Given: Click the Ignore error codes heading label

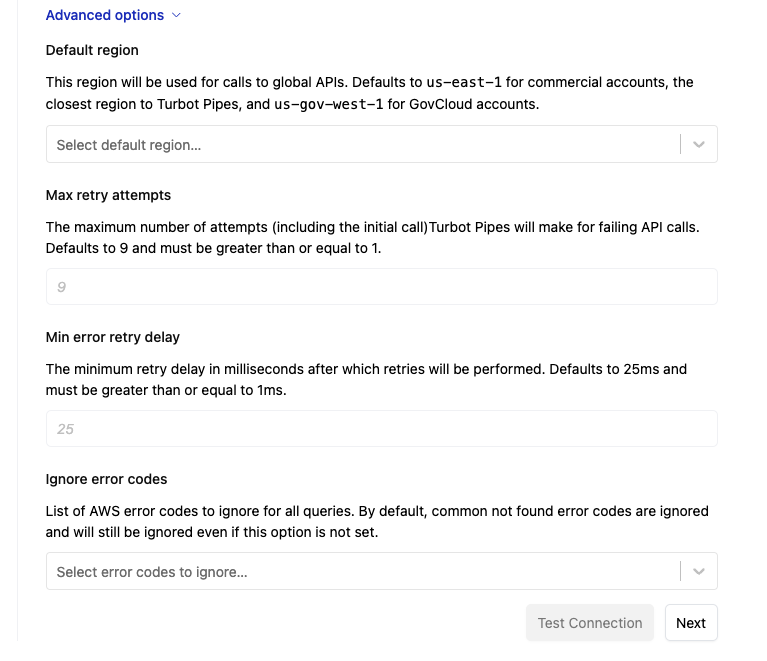Looking at the screenshot, I should (106, 479).
